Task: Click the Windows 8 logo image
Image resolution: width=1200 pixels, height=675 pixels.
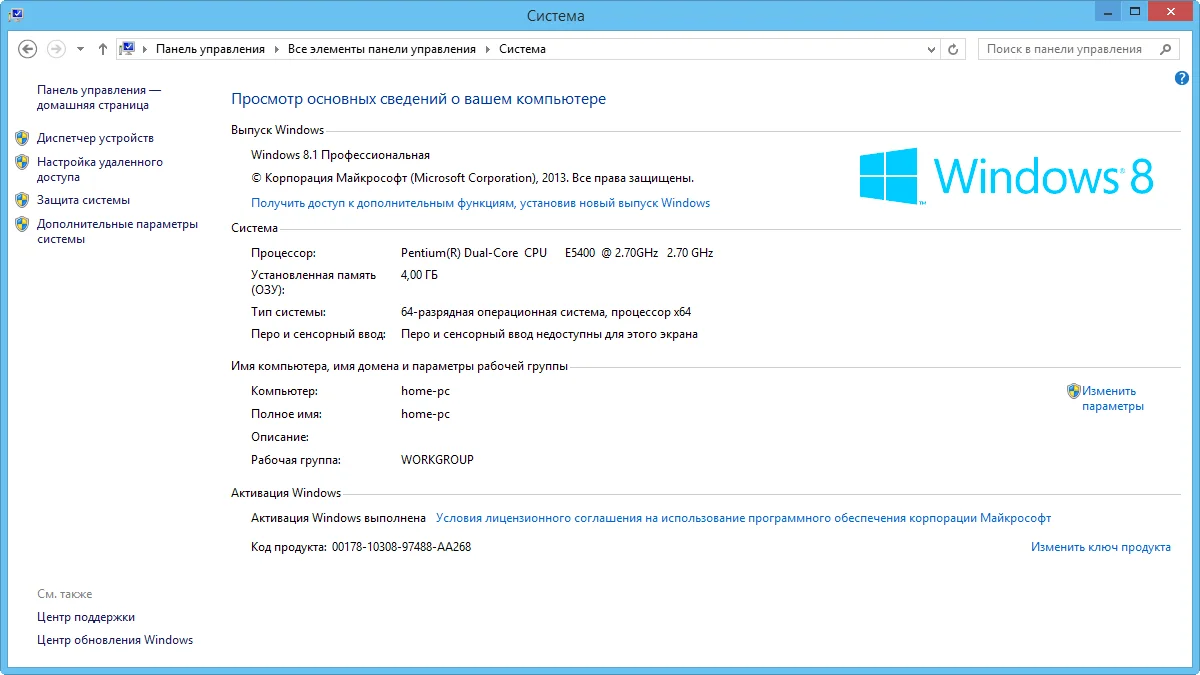Action: [1007, 176]
